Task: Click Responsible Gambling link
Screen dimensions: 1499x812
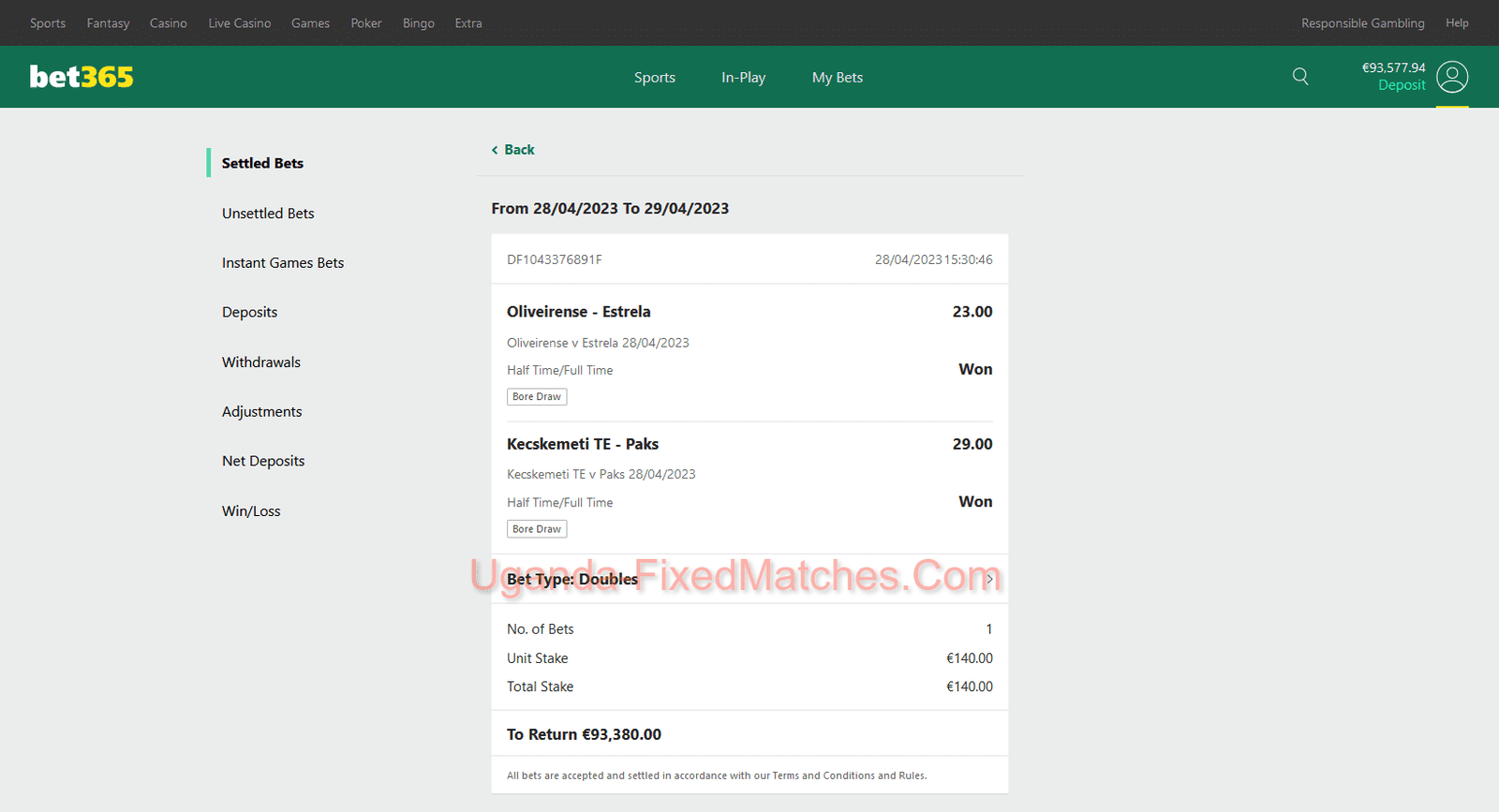Action: coord(1362,23)
